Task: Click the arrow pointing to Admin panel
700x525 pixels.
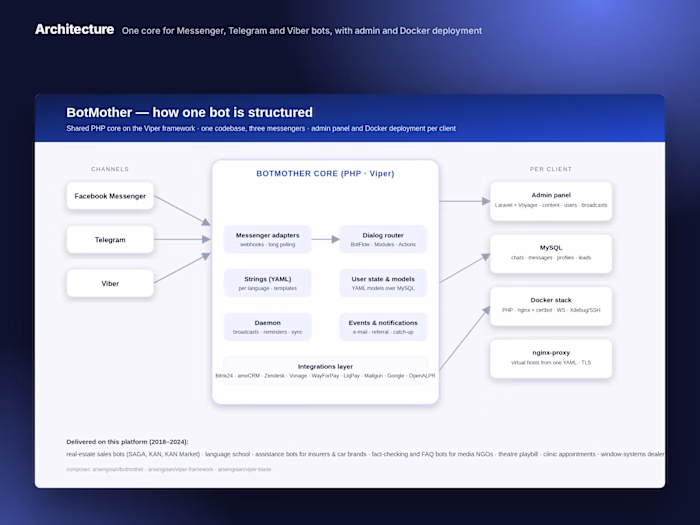Action: (x=465, y=201)
